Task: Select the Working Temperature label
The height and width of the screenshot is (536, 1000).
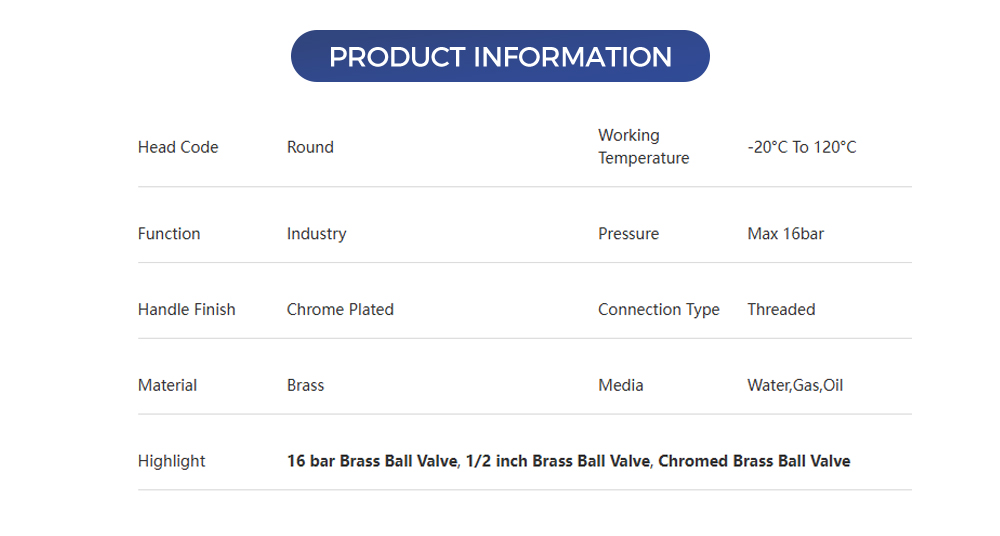Action: (643, 147)
